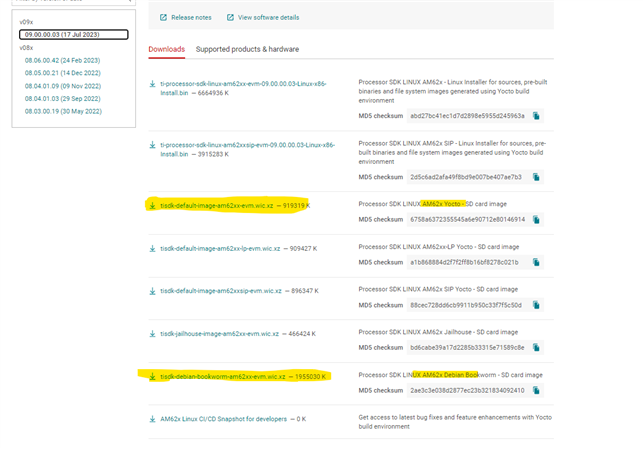
Task: Select version 08.05.00.21 (14 Dec 2022)
Action: (62, 73)
